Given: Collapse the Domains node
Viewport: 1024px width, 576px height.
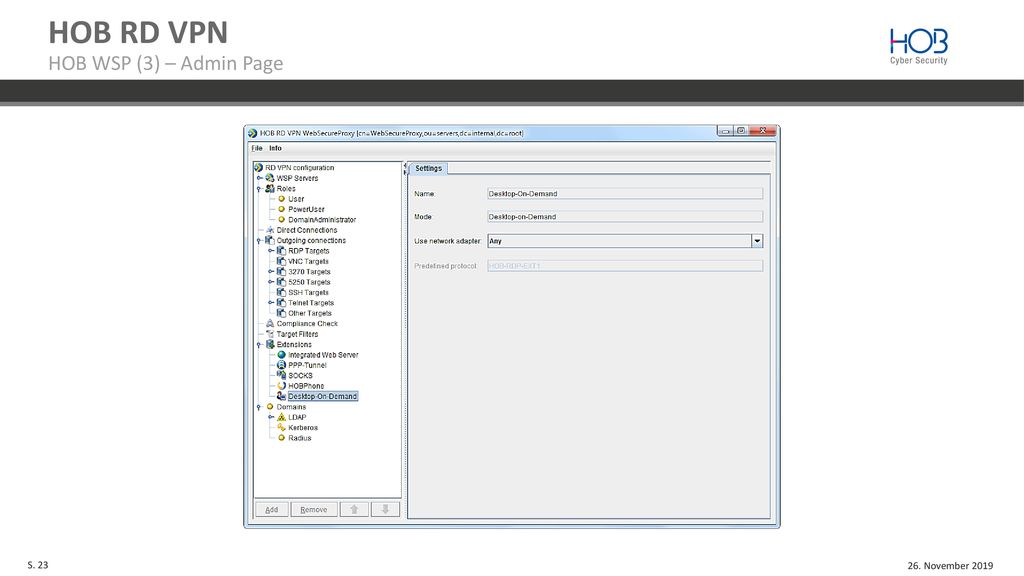Looking at the screenshot, I should click(x=259, y=408).
